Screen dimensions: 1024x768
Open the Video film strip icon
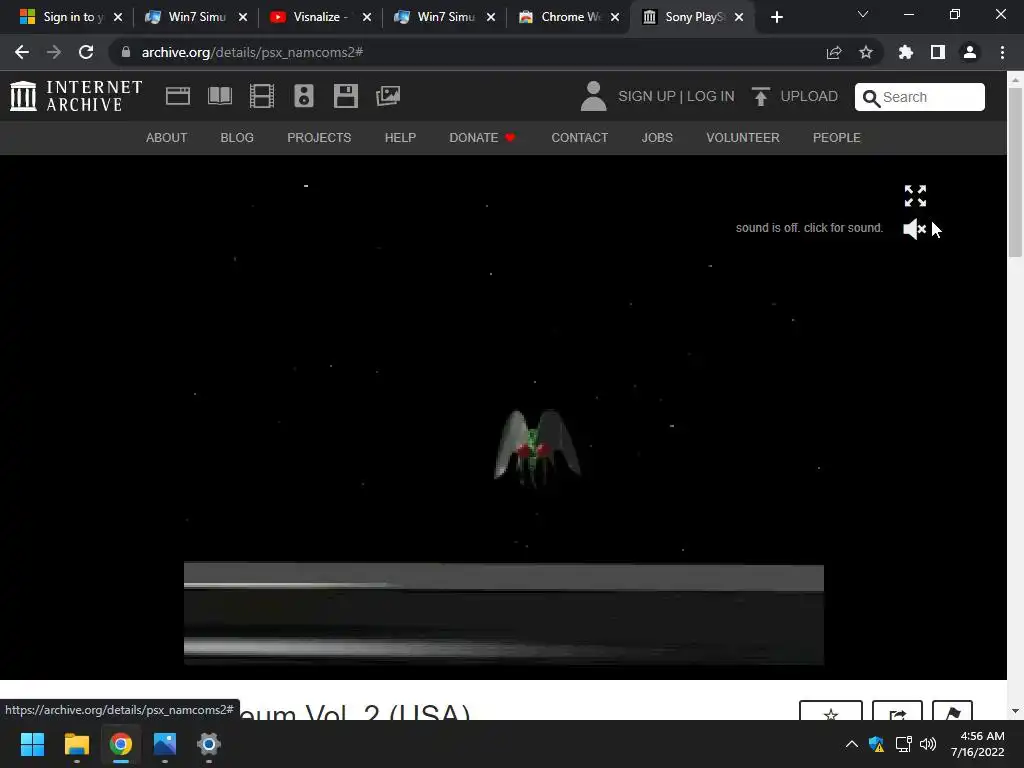tap(262, 96)
